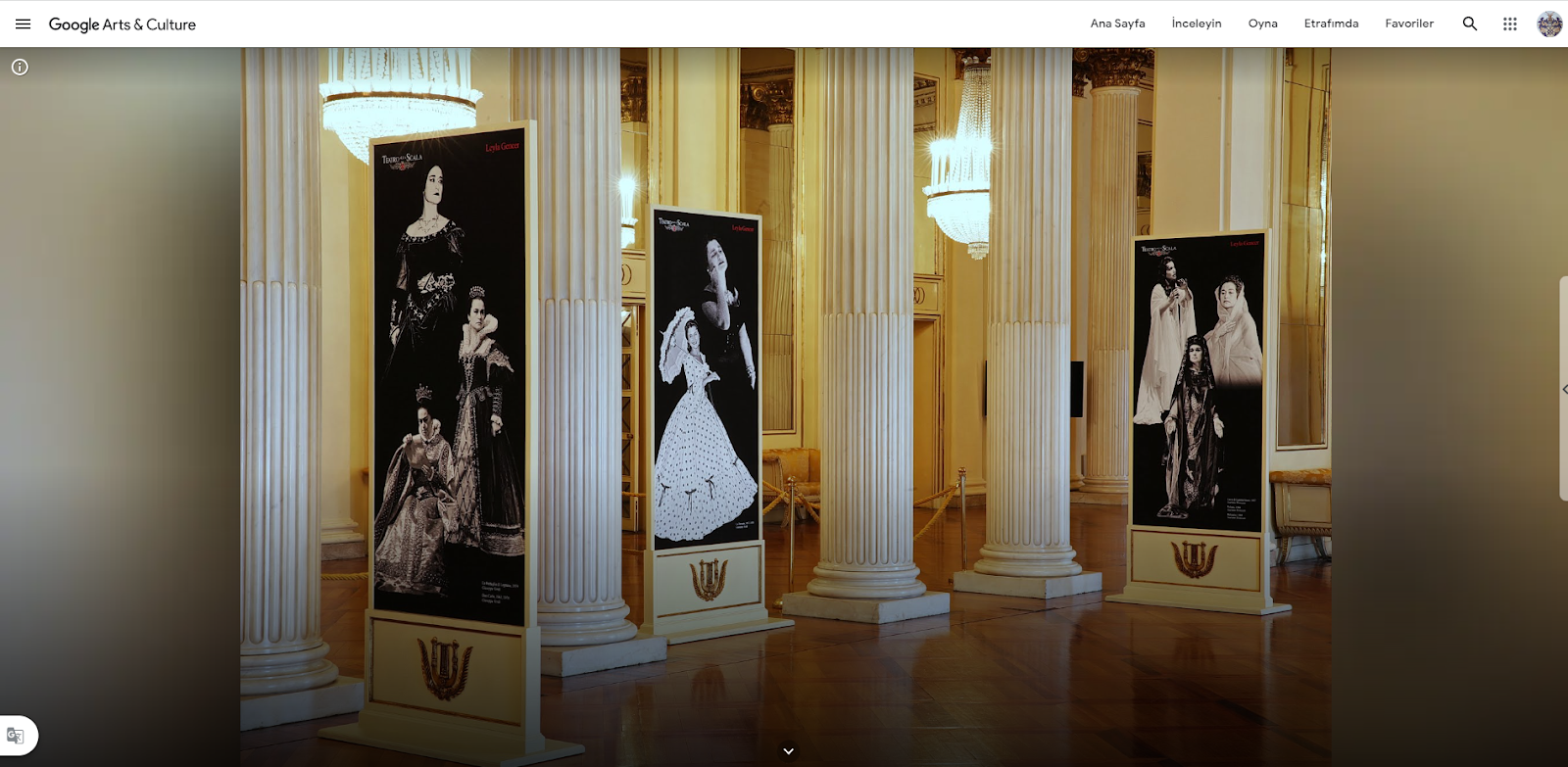The width and height of the screenshot is (1568, 767).
Task: Open the account profile avatar
Action: [x=1549, y=24]
